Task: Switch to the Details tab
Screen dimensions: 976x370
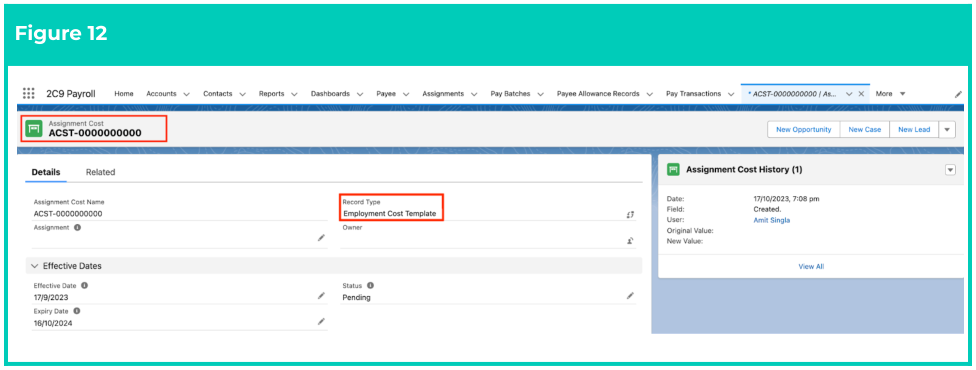Action: pyautogui.click(x=46, y=172)
